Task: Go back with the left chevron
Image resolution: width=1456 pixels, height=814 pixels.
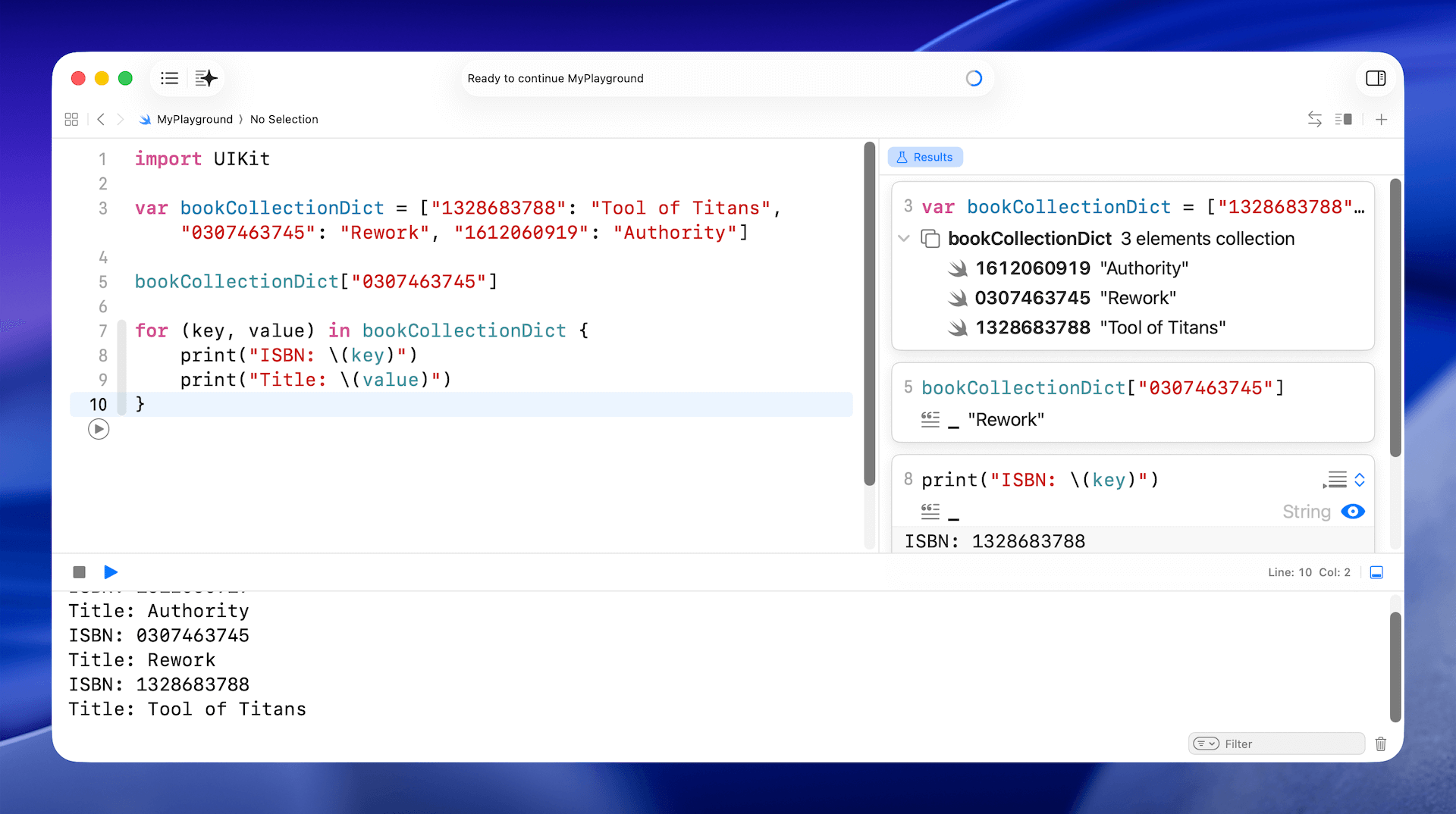Action: pyautogui.click(x=101, y=119)
